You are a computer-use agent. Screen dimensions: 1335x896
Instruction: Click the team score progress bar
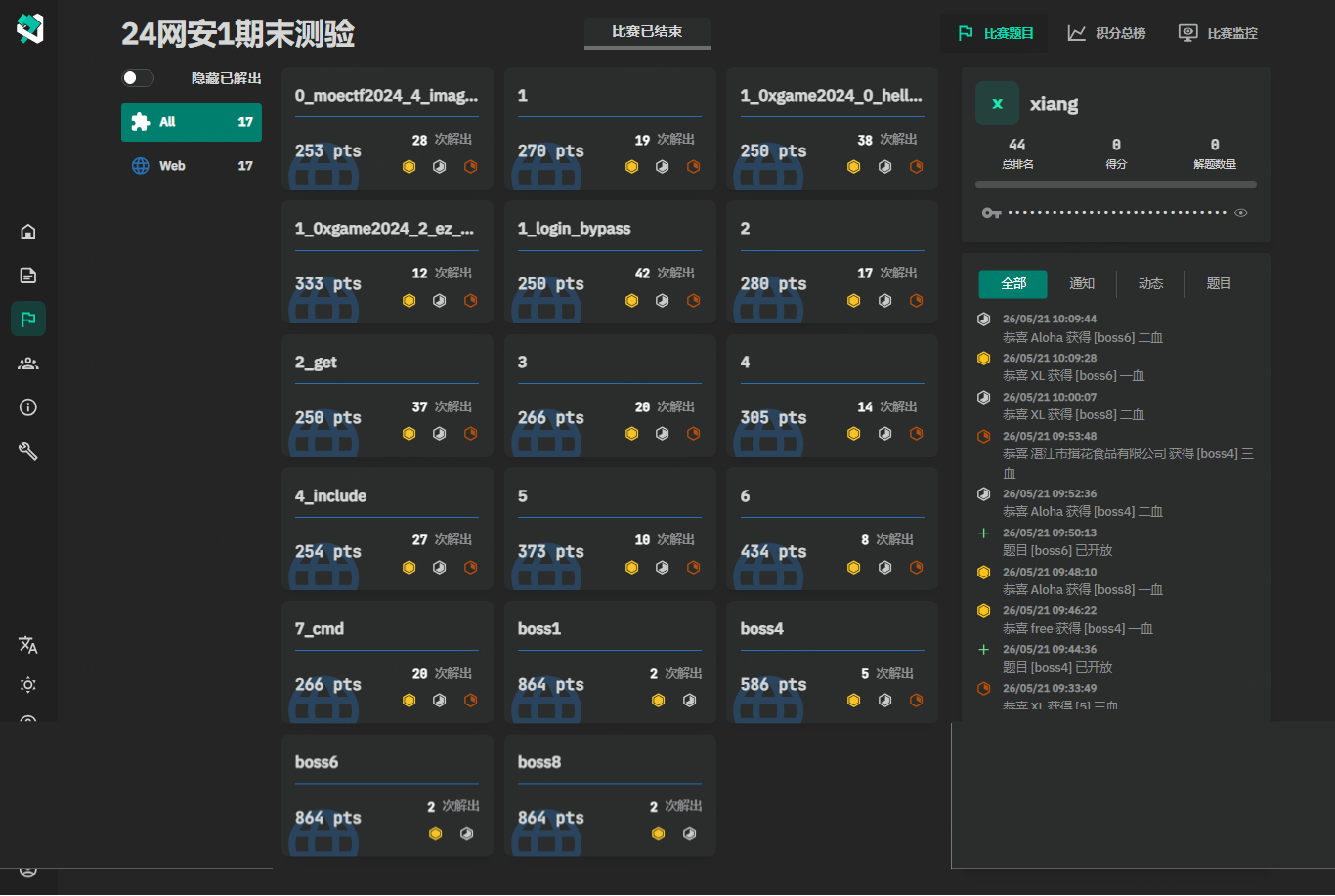pos(1116,184)
